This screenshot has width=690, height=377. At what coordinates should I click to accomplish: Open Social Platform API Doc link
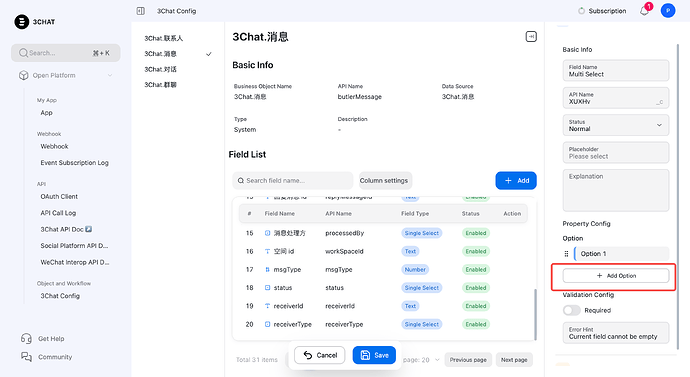pos(74,246)
